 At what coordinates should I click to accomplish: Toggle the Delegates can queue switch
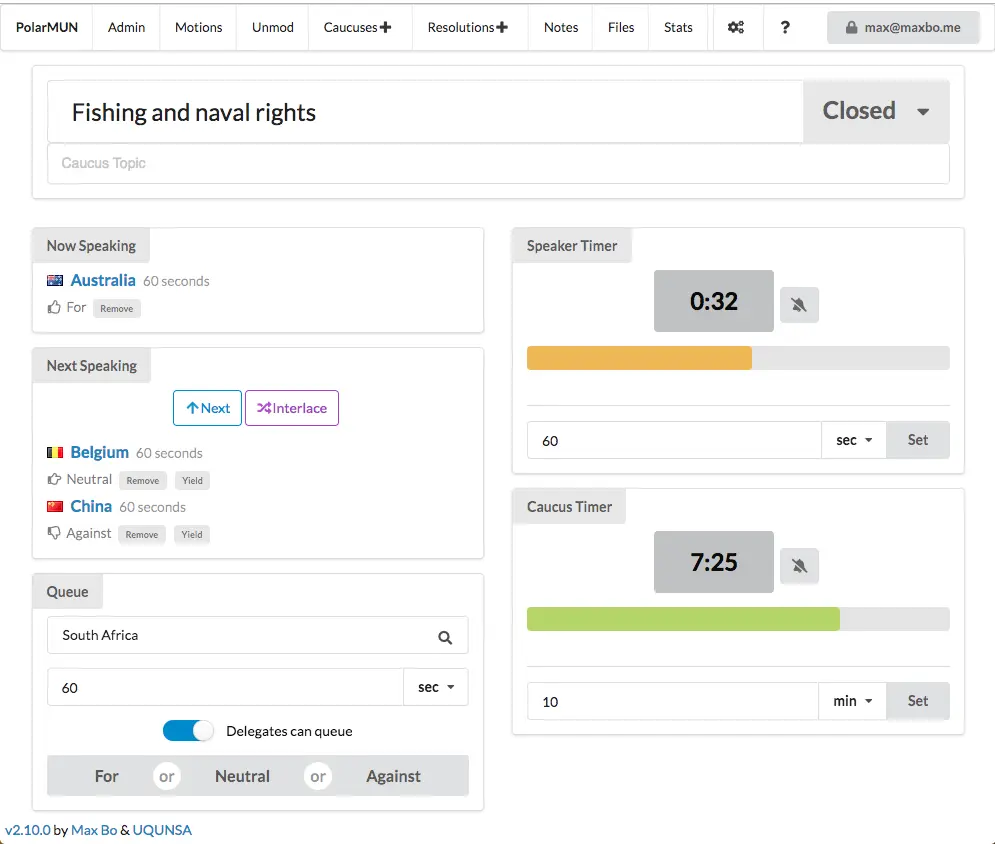pyautogui.click(x=189, y=731)
